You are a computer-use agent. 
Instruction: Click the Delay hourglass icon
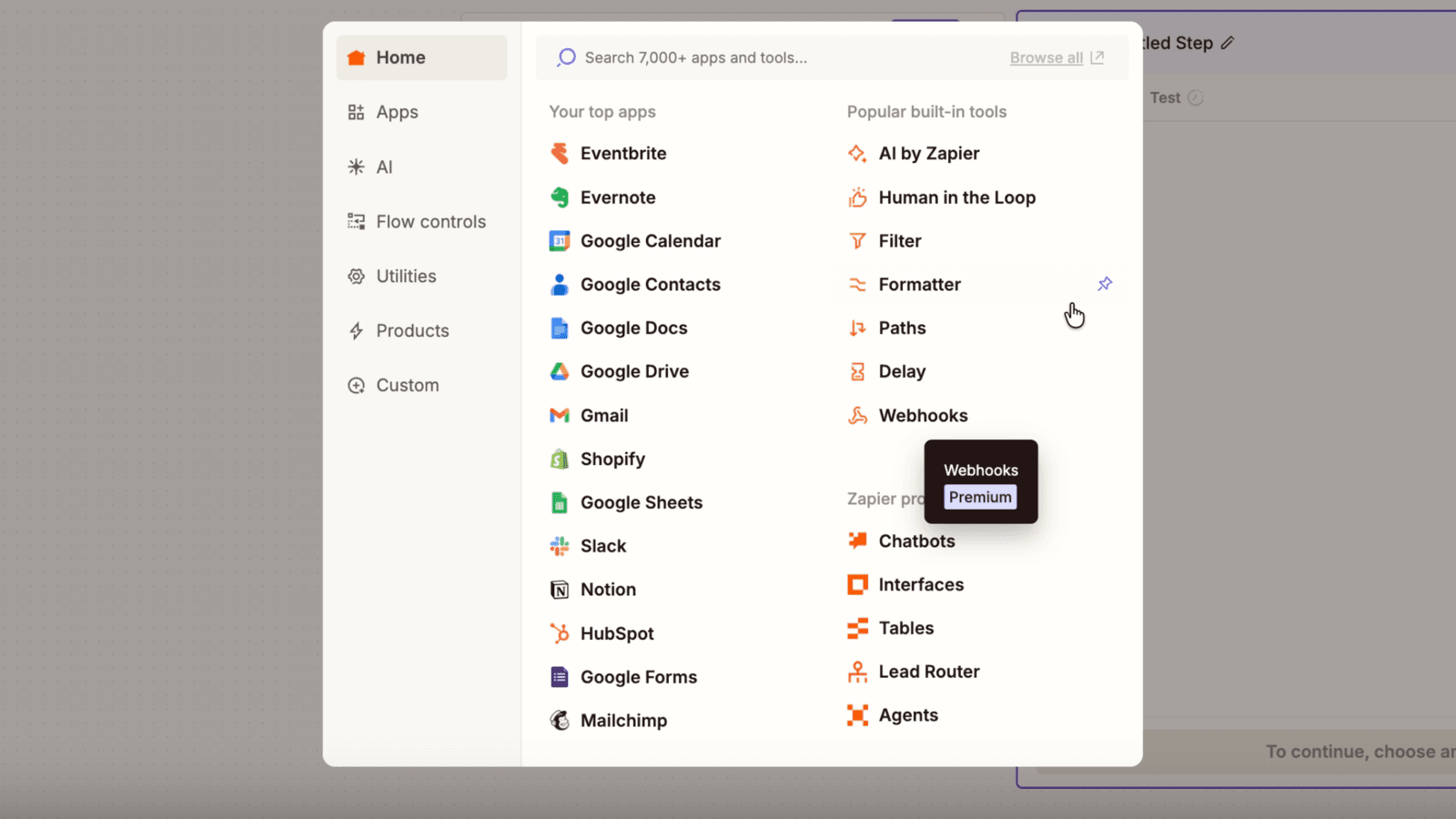pos(857,371)
